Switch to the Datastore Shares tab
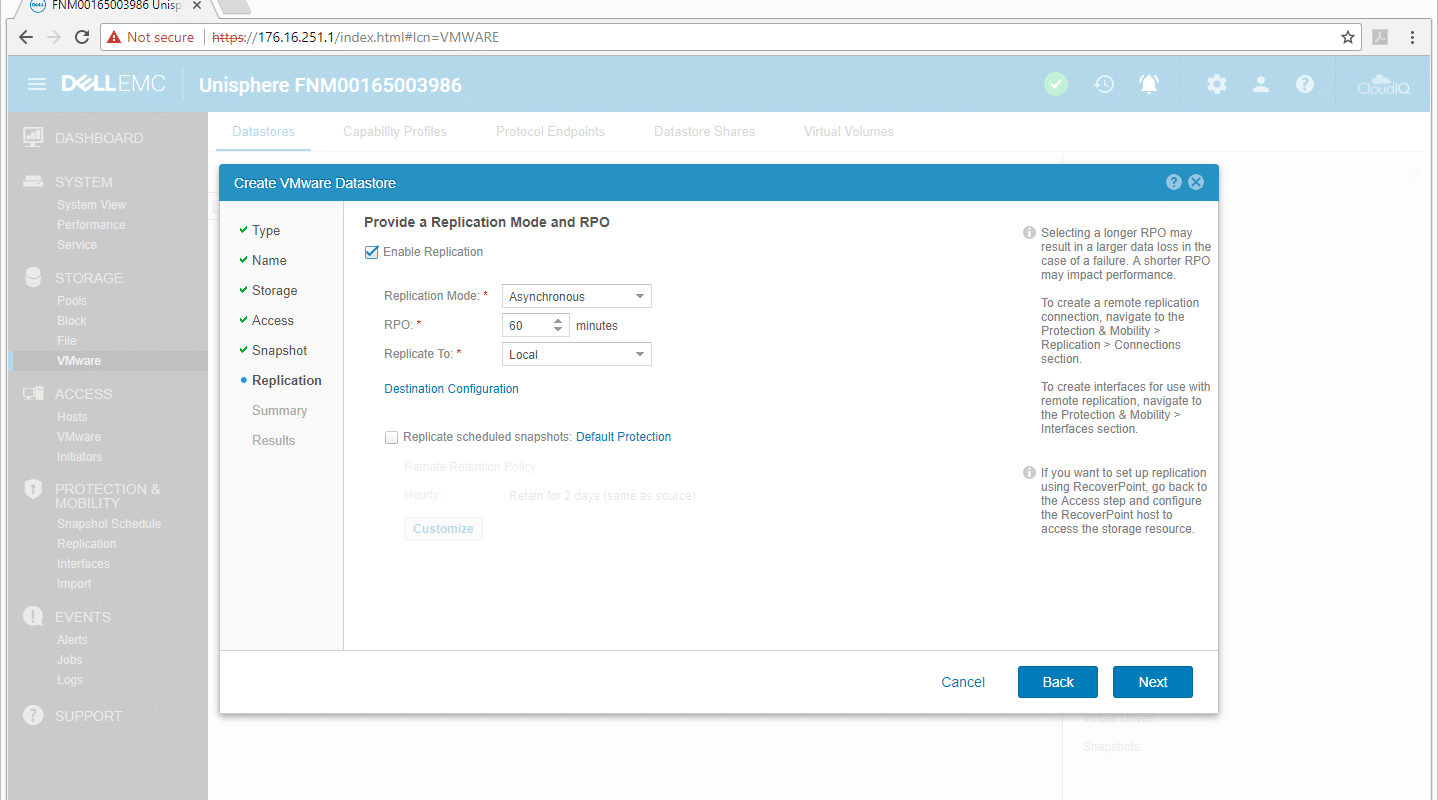Screen dimensions: 1438x800 point(704,131)
